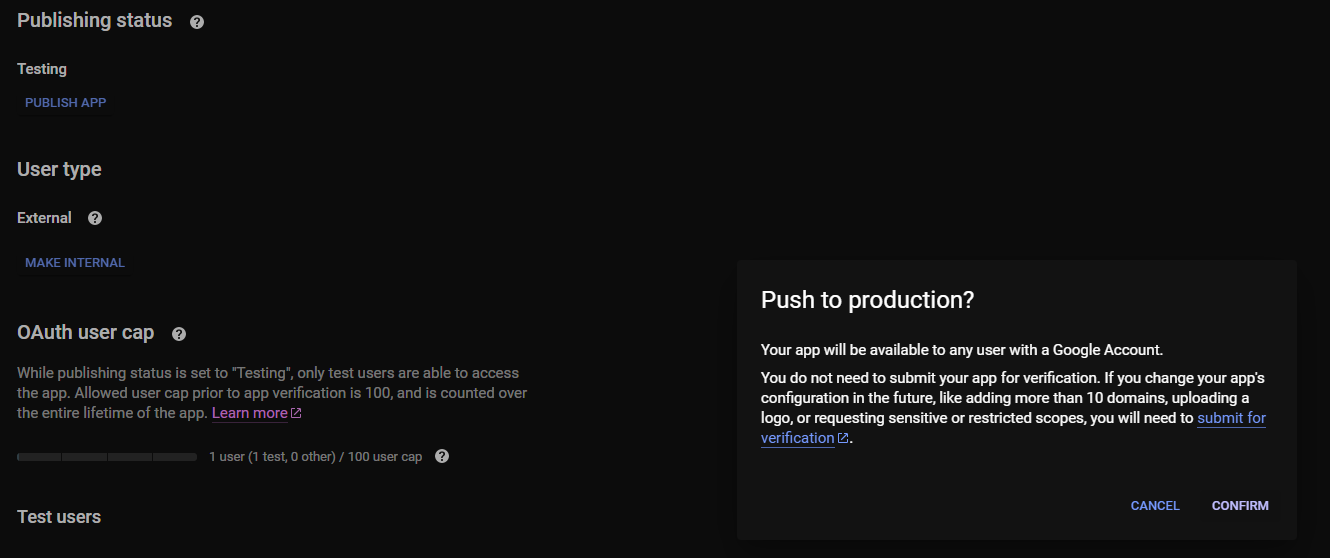Click the help icon beside Publishing status
1330x558 pixels.
pyautogui.click(x=197, y=22)
